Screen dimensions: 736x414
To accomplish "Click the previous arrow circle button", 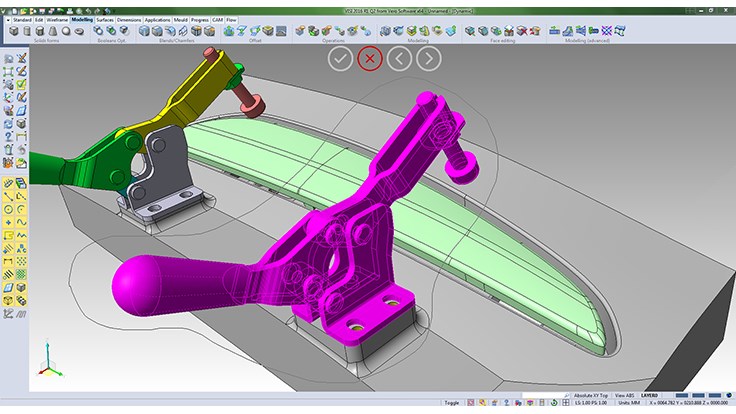I will point(399,58).
